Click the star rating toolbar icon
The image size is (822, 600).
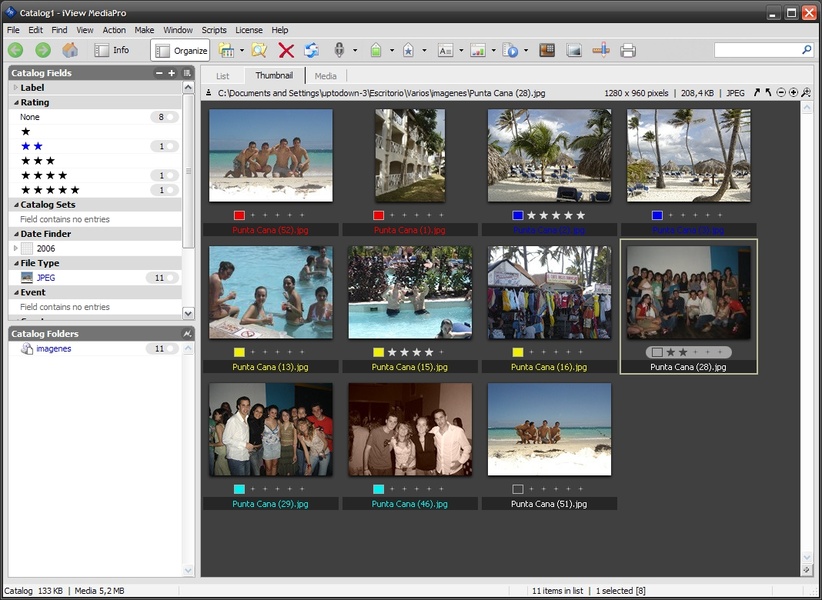click(x=408, y=50)
